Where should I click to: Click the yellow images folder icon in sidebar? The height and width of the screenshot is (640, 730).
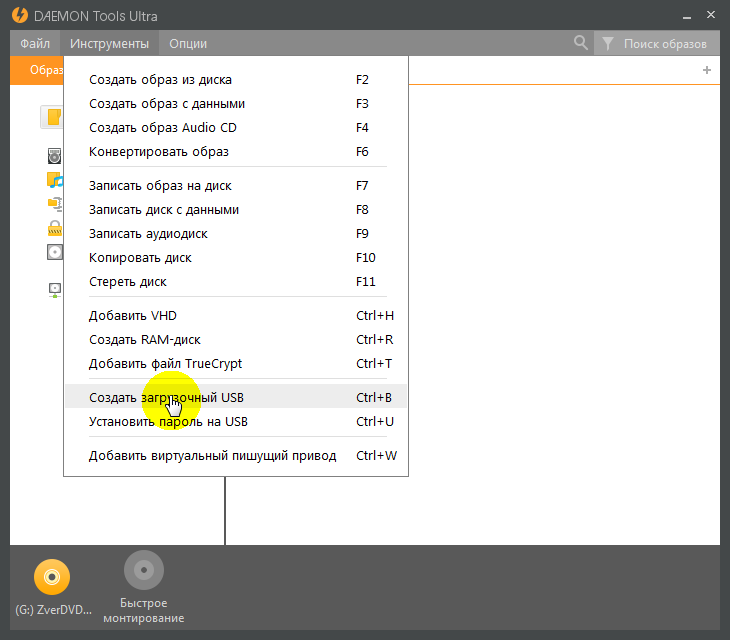[54, 117]
